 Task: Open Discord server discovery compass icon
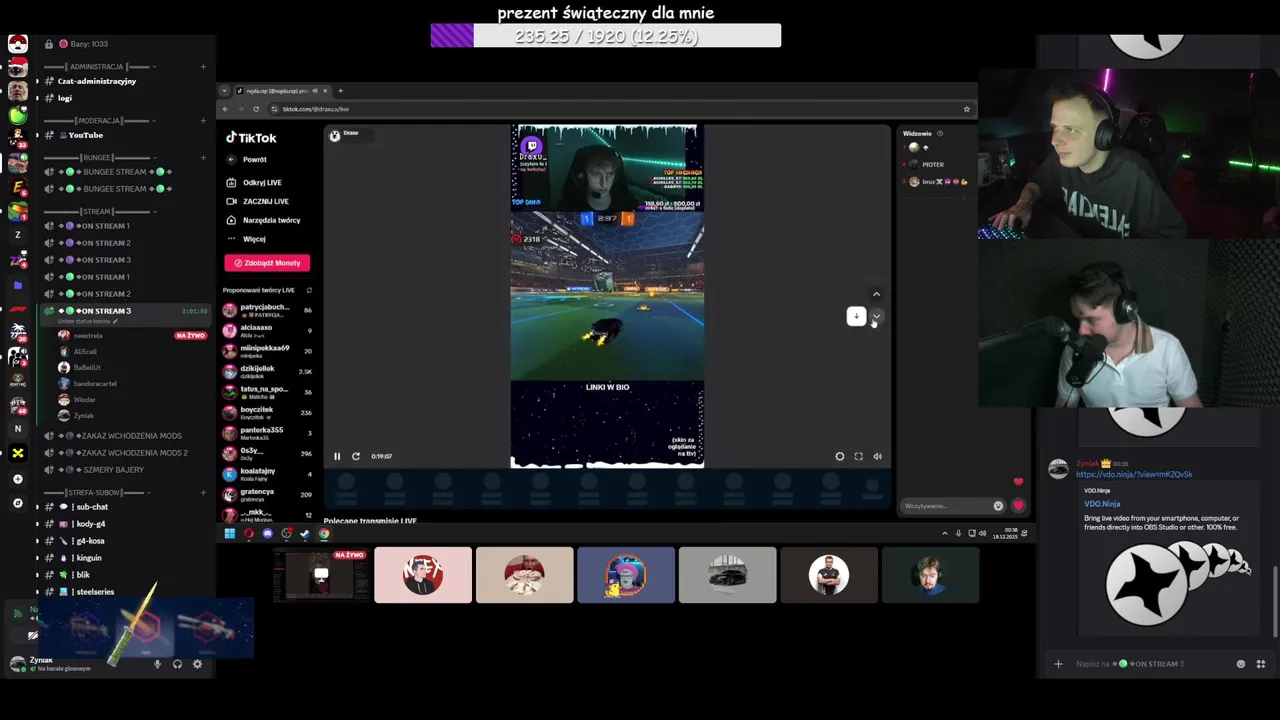pyautogui.click(x=17, y=503)
